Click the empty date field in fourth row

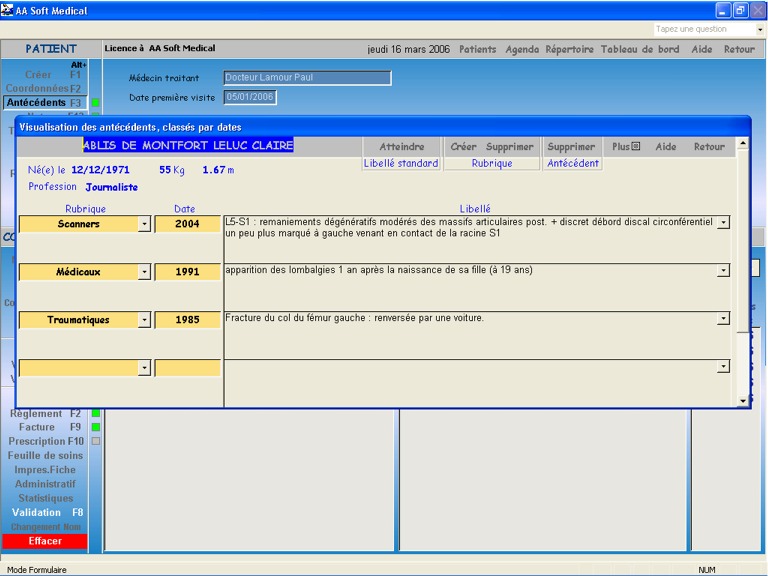click(188, 368)
